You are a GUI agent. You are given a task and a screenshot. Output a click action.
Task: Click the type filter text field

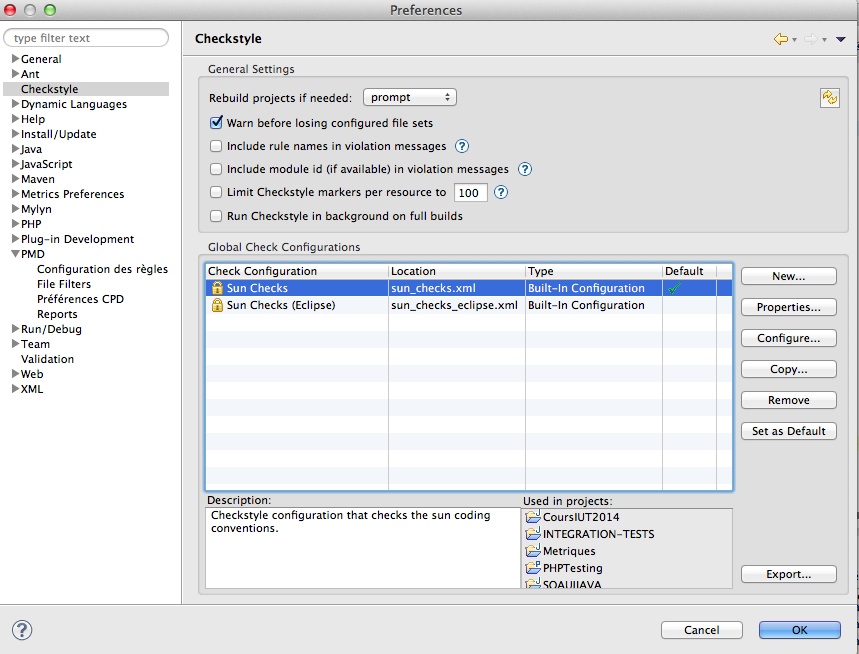click(86, 37)
